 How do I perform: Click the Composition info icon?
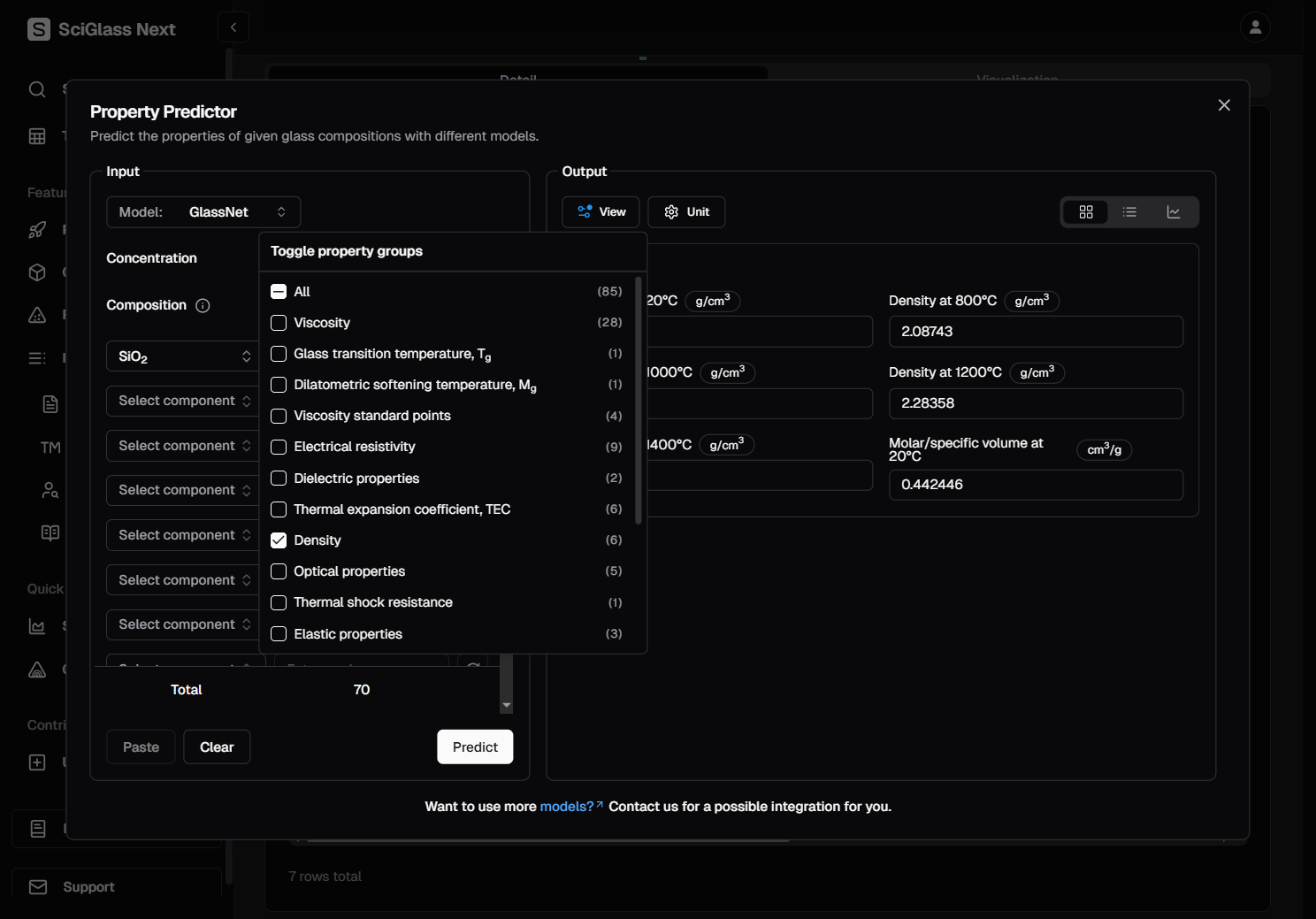click(203, 306)
